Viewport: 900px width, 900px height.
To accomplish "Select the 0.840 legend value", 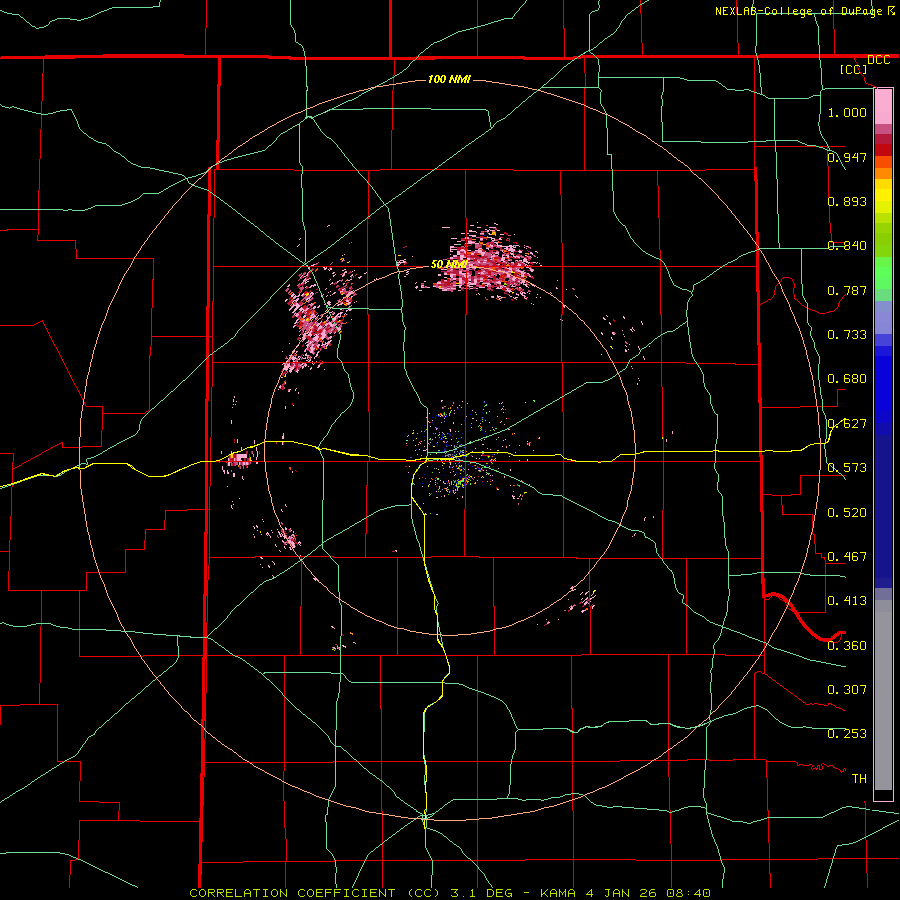I will coord(847,246).
